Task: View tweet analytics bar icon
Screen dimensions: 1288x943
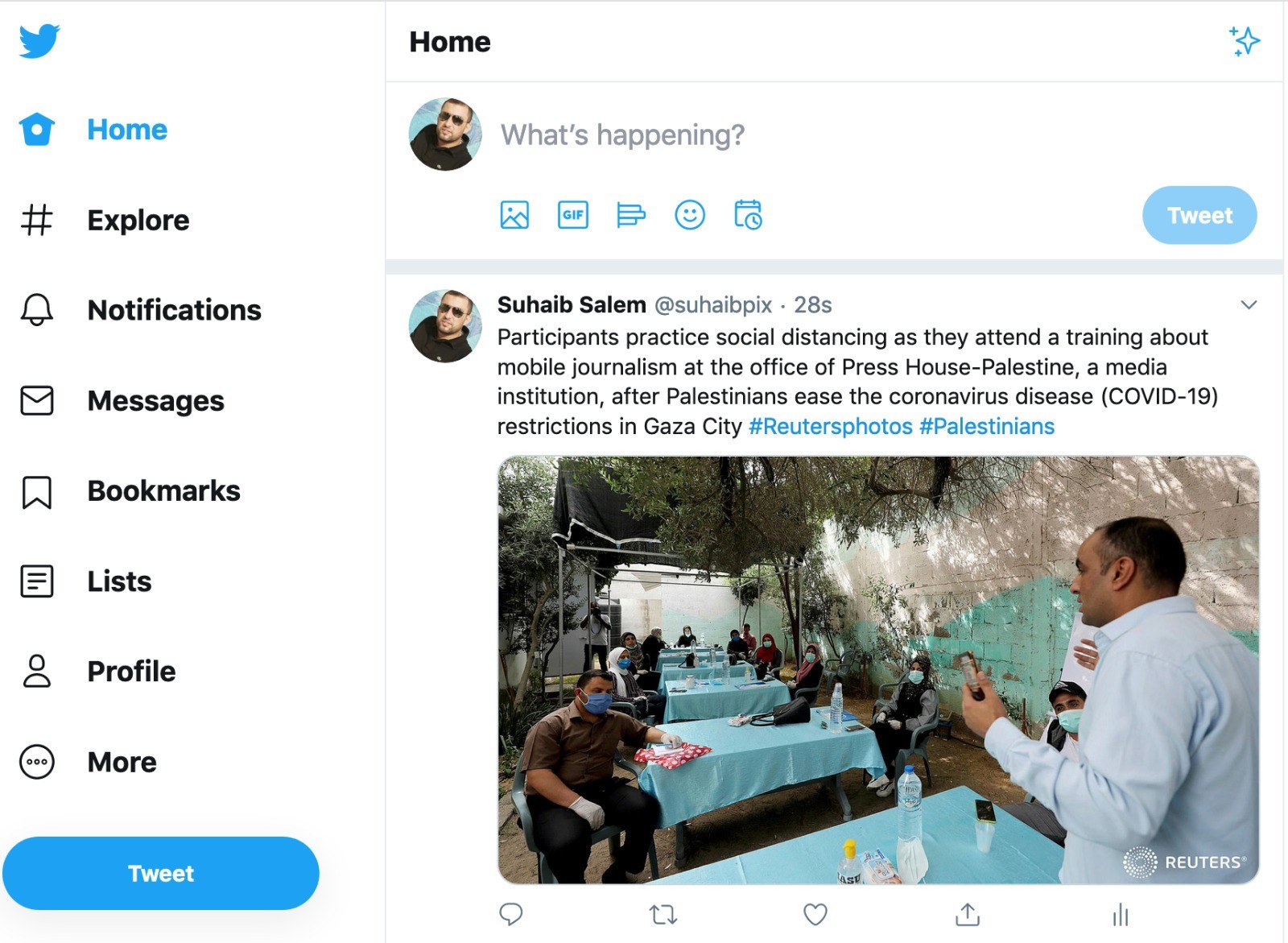Action: point(1120,914)
